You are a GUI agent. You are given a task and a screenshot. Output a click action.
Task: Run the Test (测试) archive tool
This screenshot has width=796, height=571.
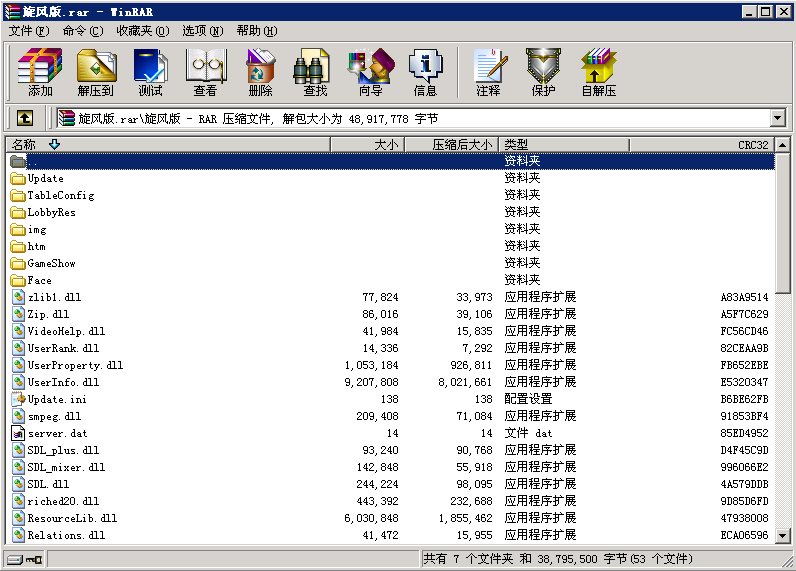[x=150, y=72]
